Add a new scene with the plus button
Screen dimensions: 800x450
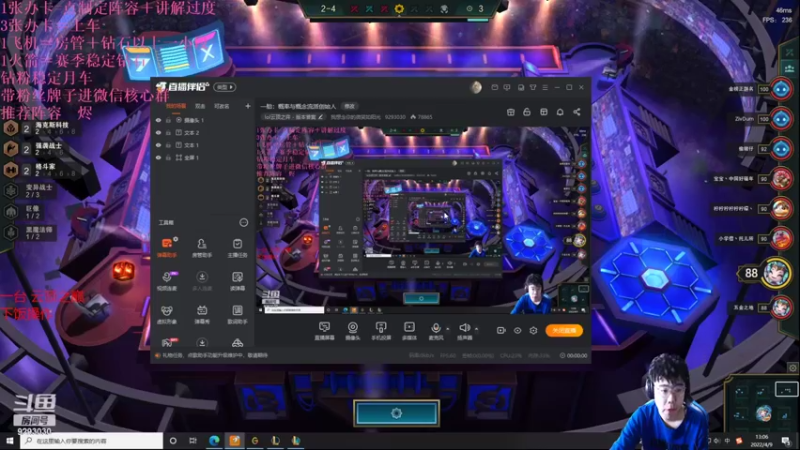248,106
